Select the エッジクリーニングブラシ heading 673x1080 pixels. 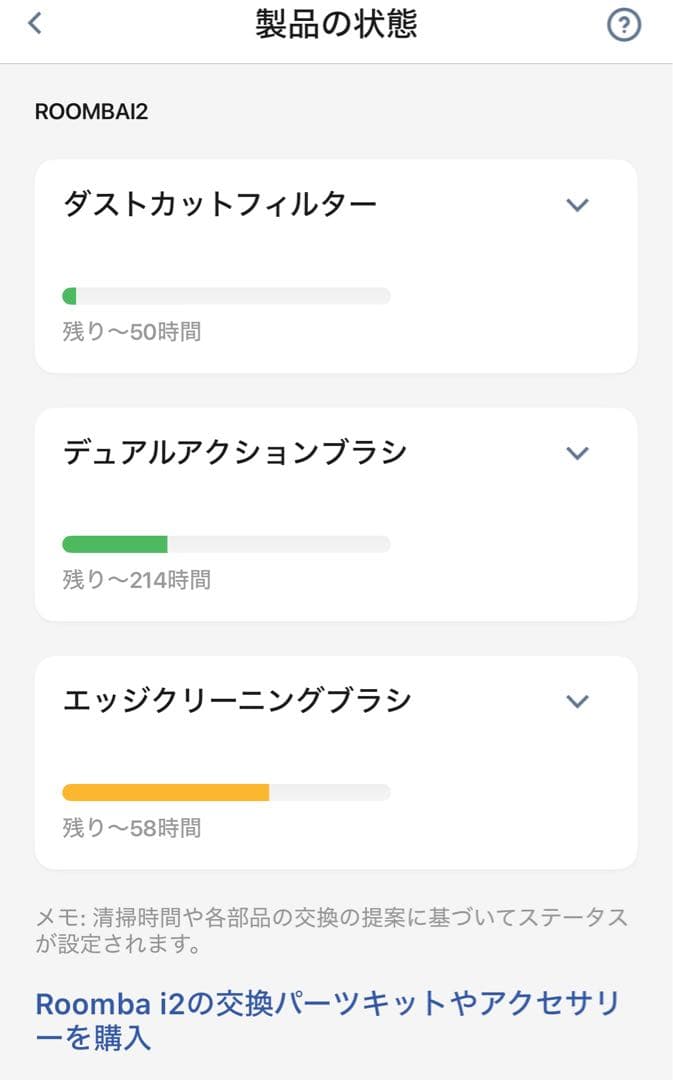click(x=237, y=701)
